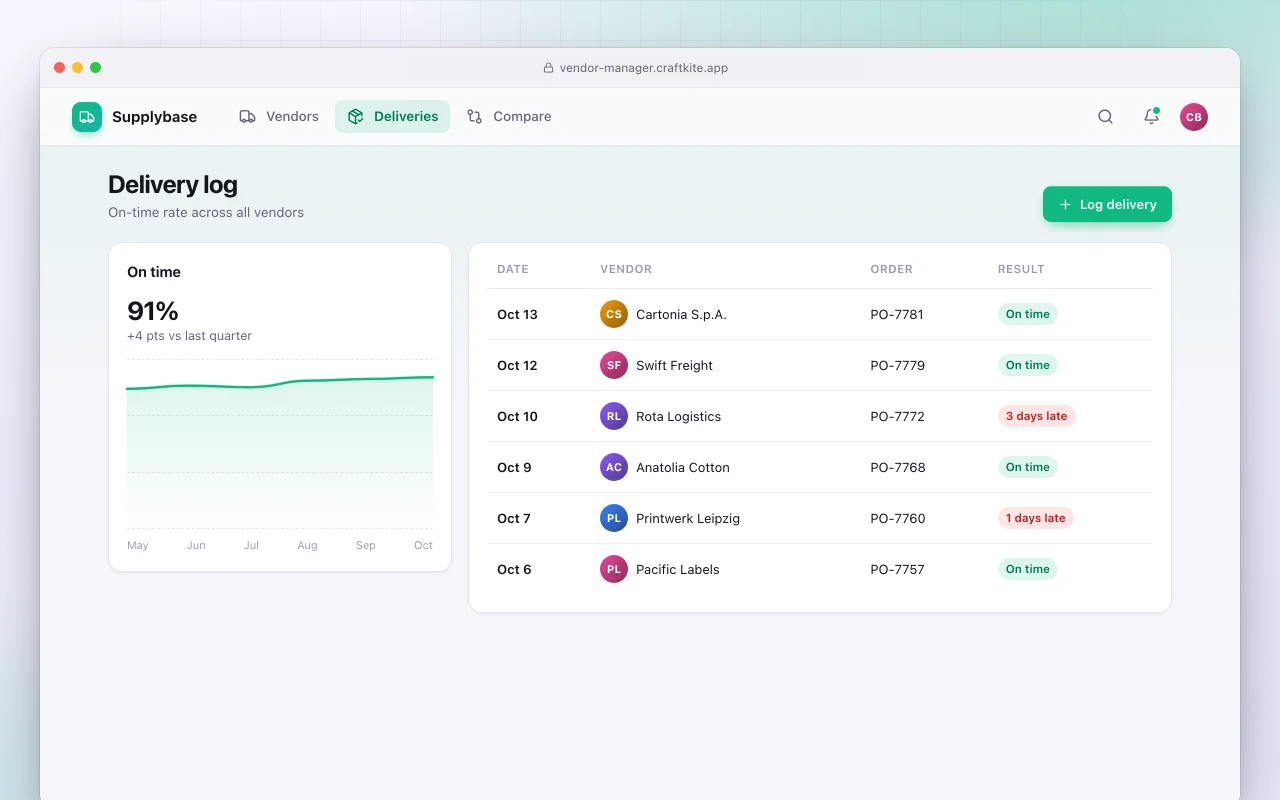
Task: Click the Anatolia Cotton vendor name
Action: point(683,467)
